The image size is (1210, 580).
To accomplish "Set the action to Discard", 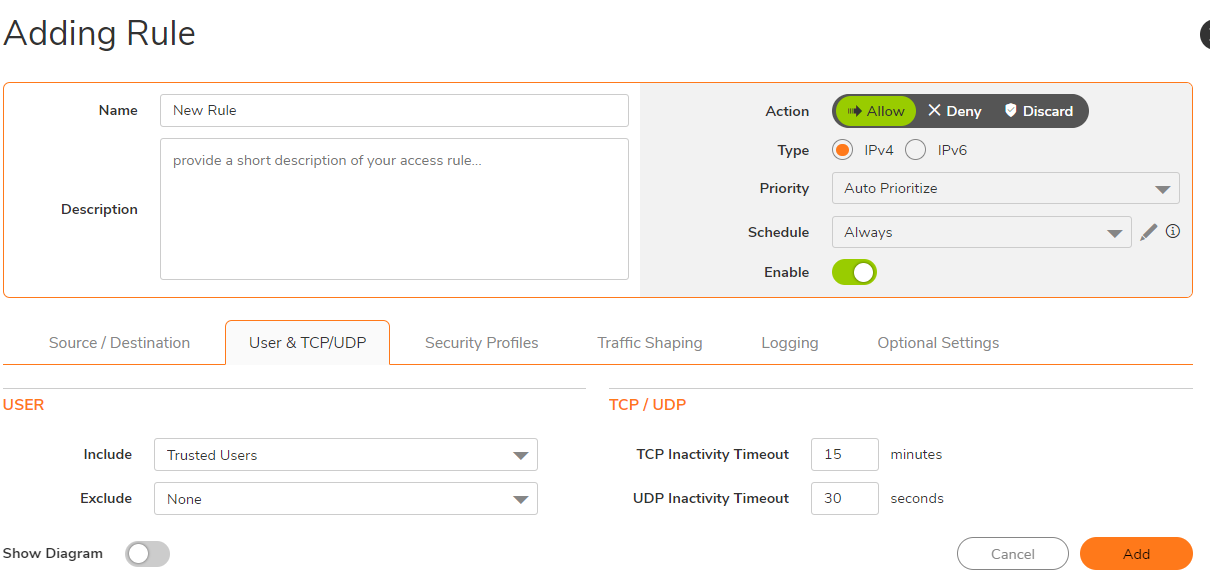I will (x=1038, y=111).
